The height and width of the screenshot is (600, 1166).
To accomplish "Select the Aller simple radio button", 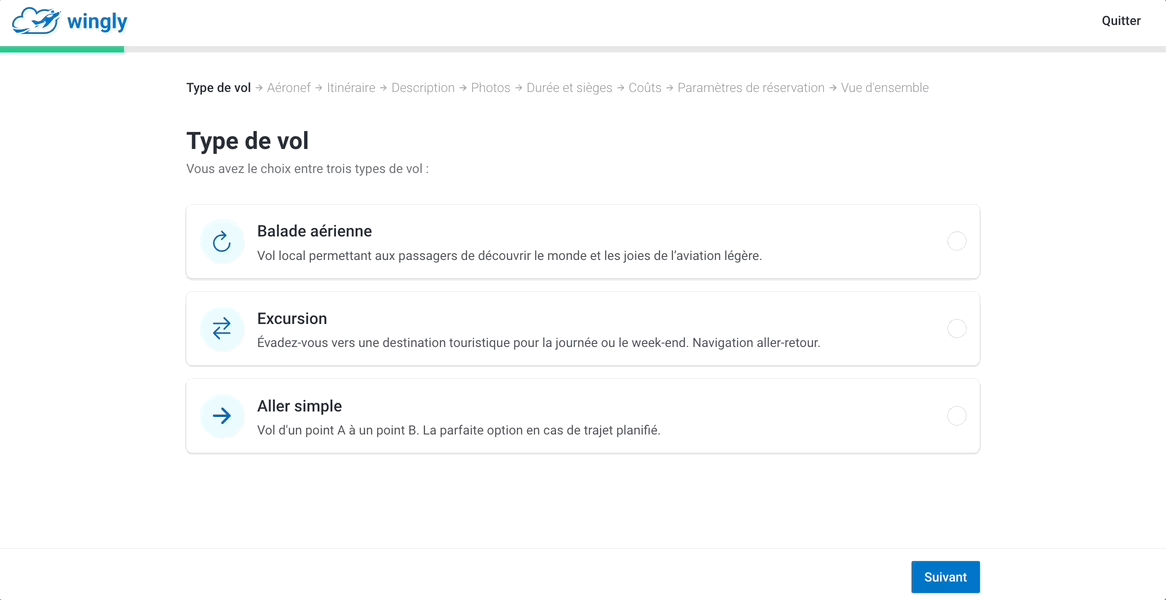I will tap(956, 416).
